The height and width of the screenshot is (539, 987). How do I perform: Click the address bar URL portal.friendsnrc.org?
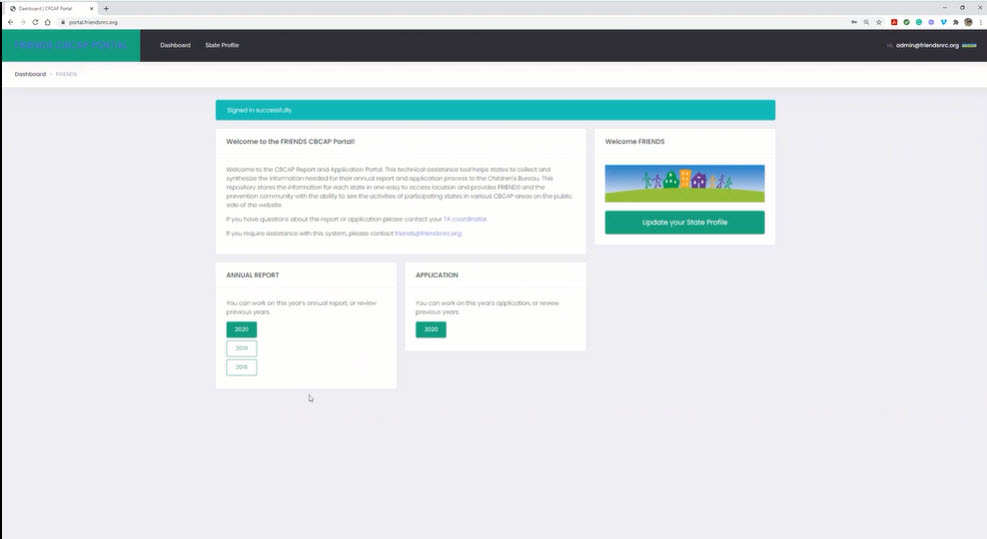[x=93, y=22]
